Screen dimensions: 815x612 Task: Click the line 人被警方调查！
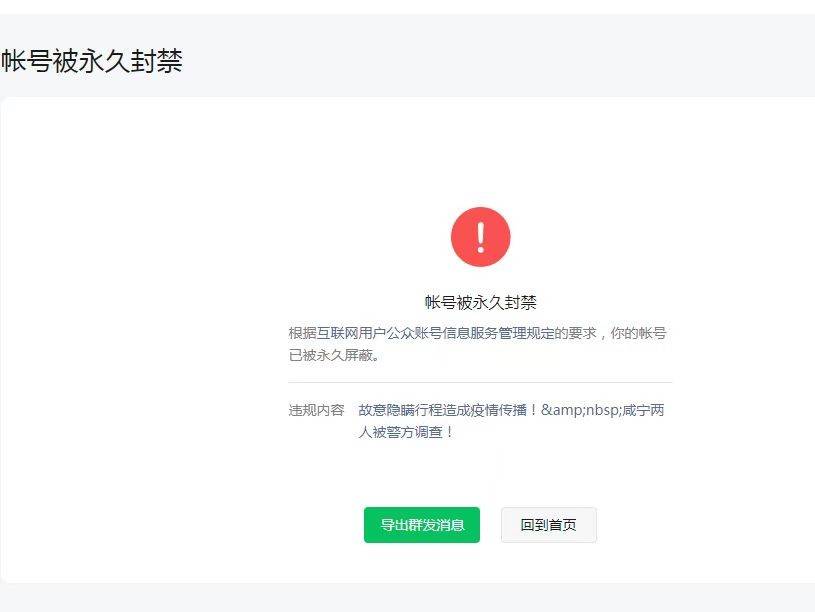(x=407, y=432)
